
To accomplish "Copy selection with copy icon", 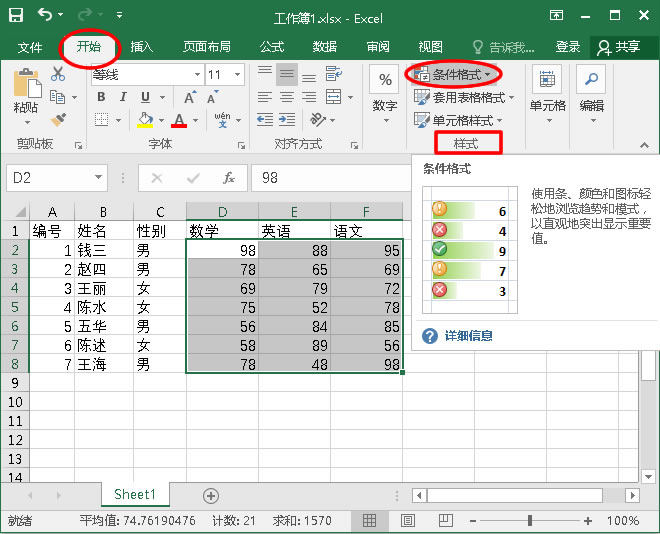I will tap(58, 97).
